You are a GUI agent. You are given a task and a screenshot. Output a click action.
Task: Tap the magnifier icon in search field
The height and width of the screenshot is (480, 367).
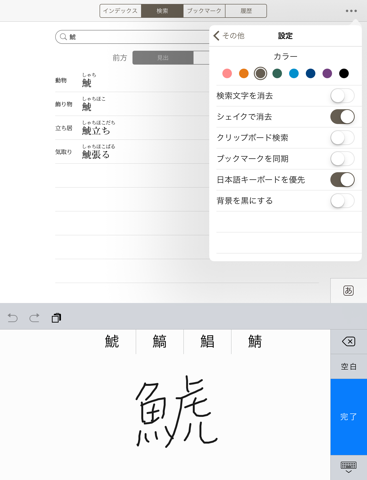click(63, 37)
